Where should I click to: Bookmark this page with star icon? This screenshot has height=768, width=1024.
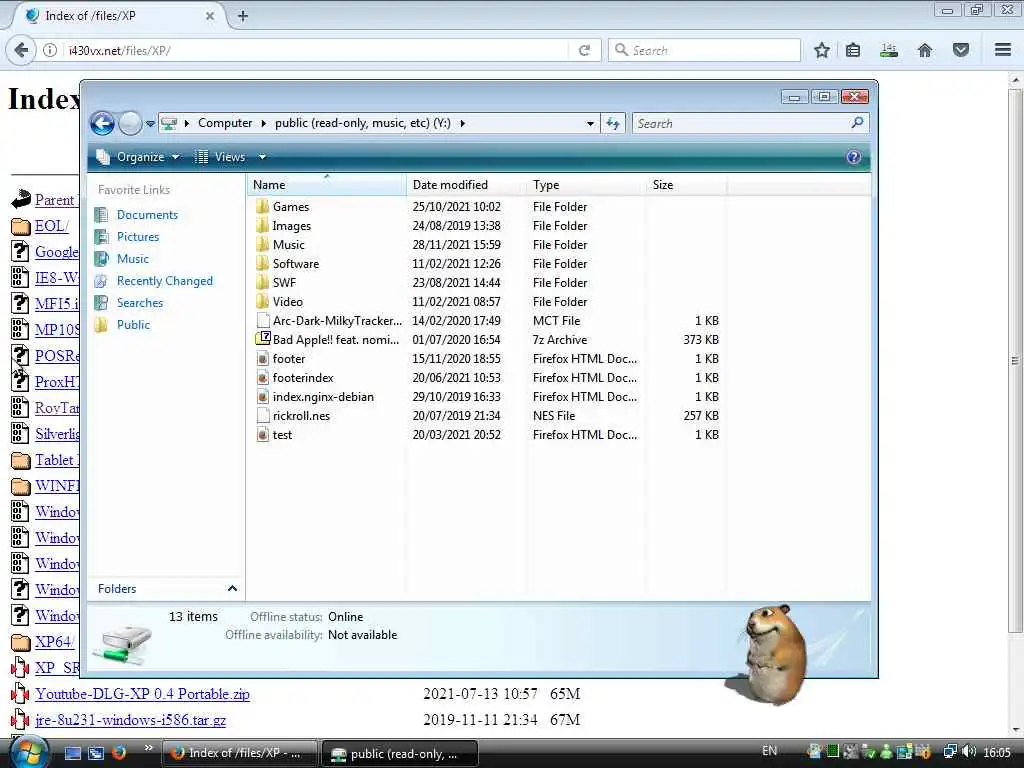822,50
